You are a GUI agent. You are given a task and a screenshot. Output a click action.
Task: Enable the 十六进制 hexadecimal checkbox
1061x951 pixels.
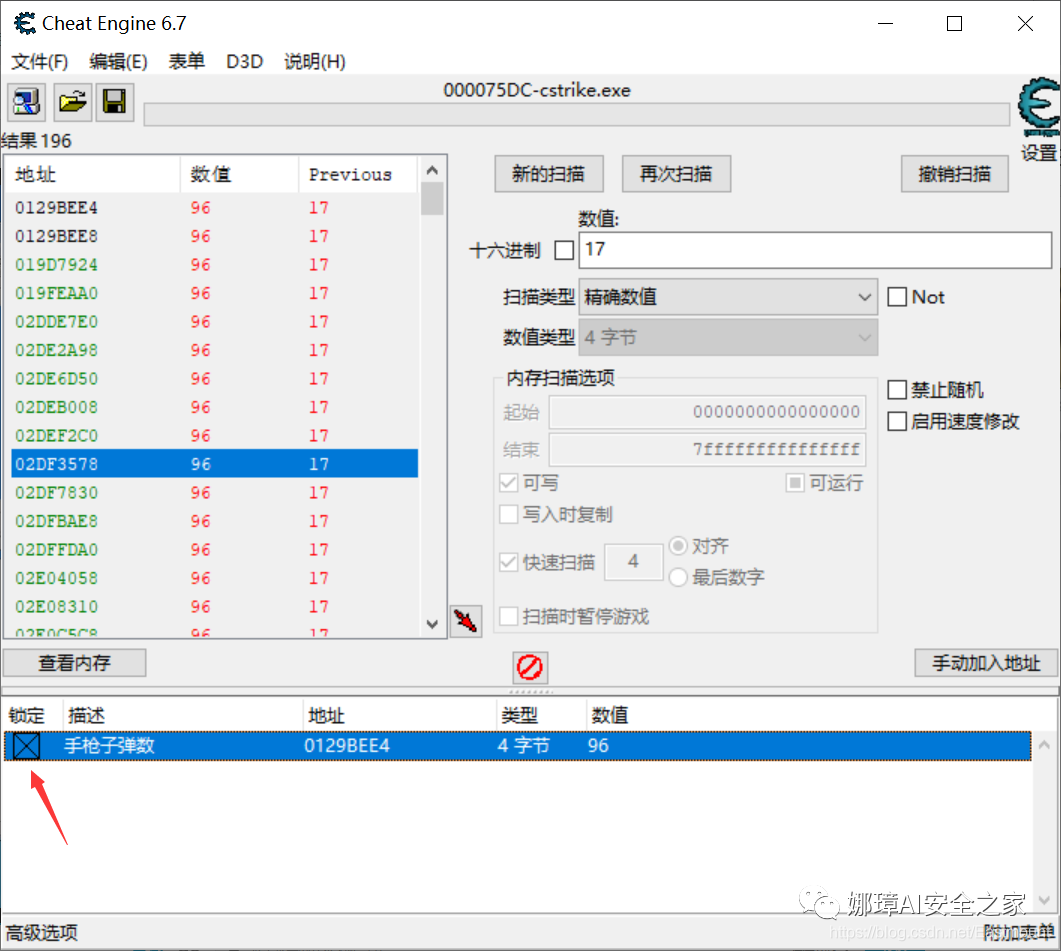564,250
